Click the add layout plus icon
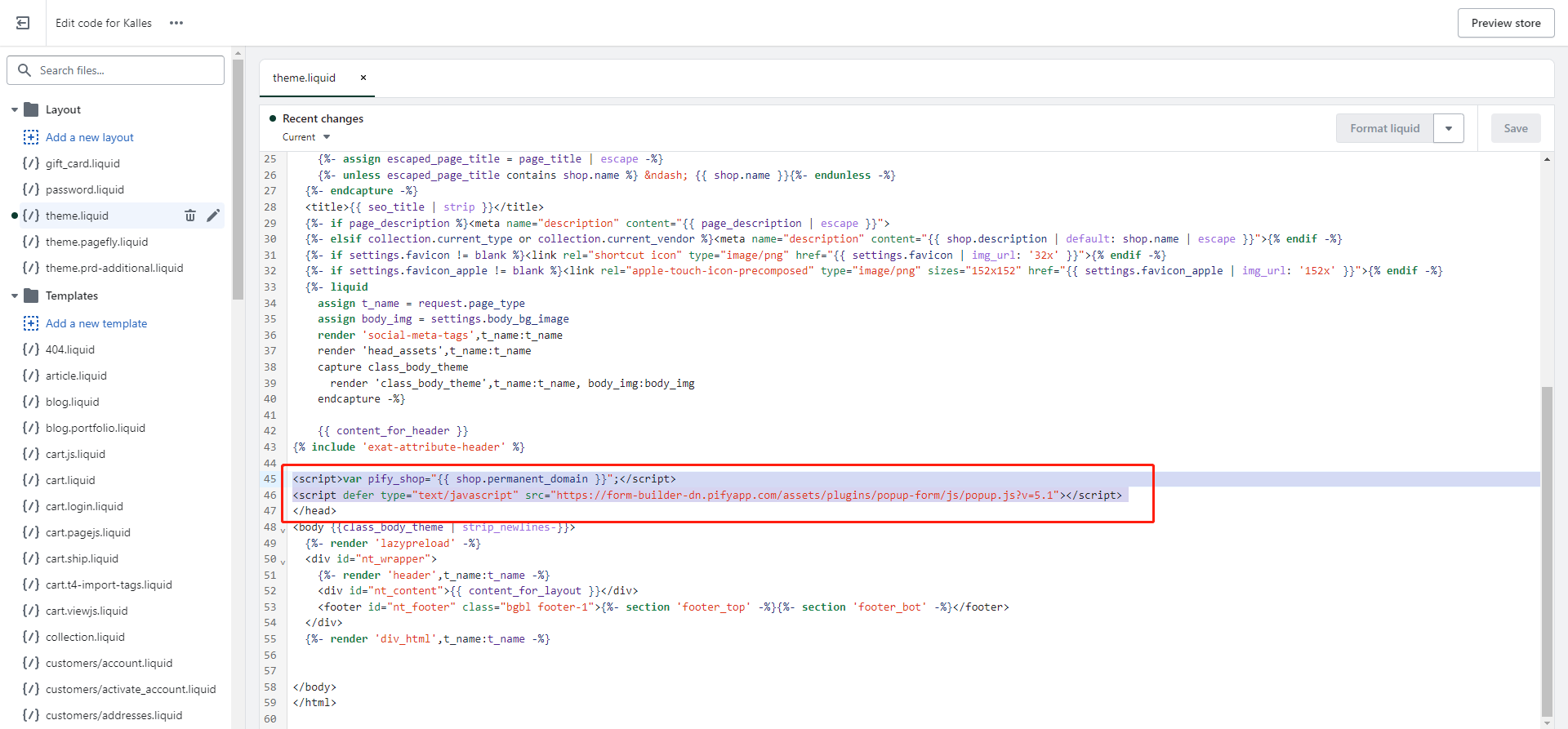1568x729 pixels. (31, 137)
